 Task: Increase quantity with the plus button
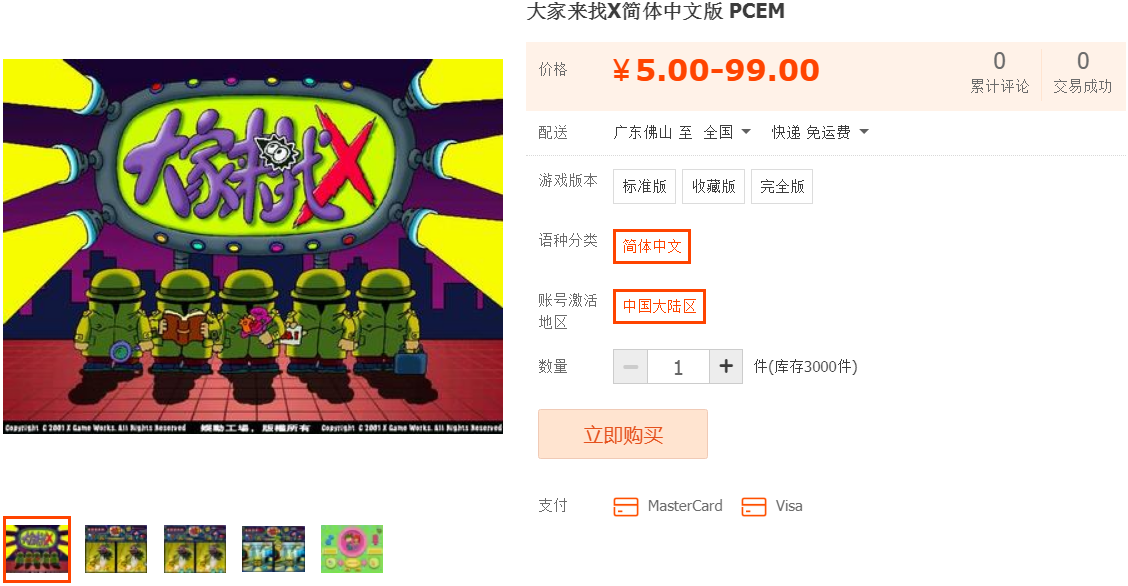[726, 367]
